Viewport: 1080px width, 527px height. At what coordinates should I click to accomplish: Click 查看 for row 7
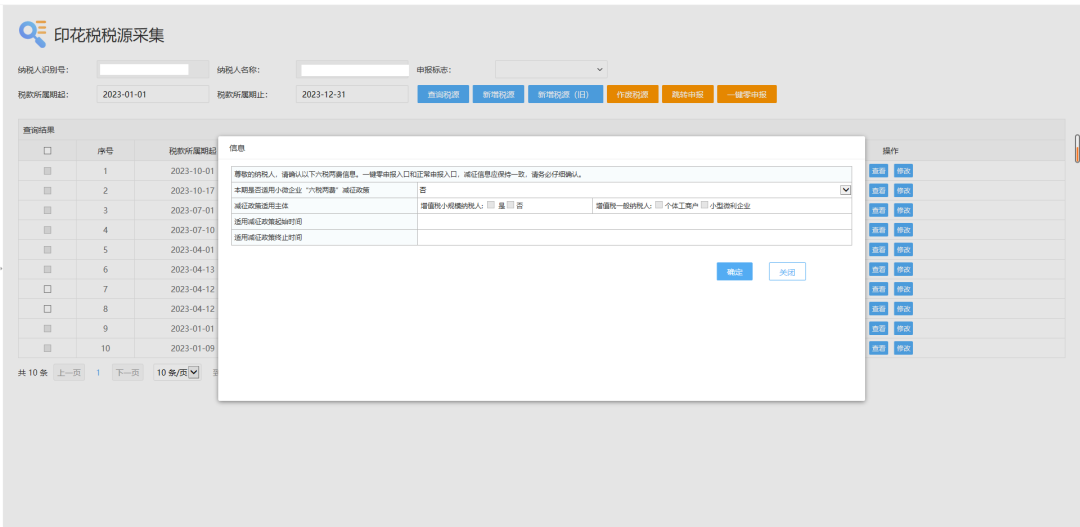878,289
